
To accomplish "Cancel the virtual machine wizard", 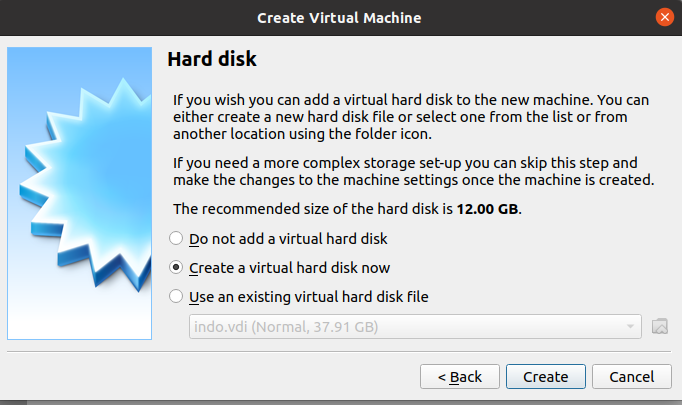I will [x=632, y=376].
